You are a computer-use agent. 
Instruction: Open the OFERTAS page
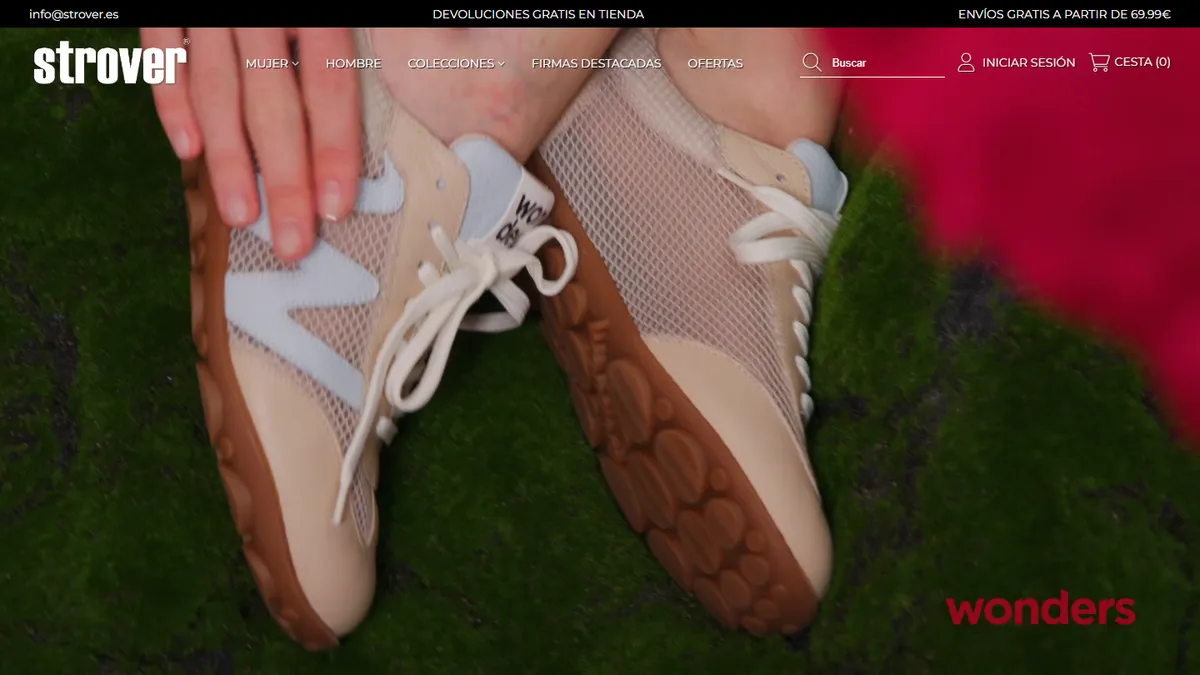(715, 63)
